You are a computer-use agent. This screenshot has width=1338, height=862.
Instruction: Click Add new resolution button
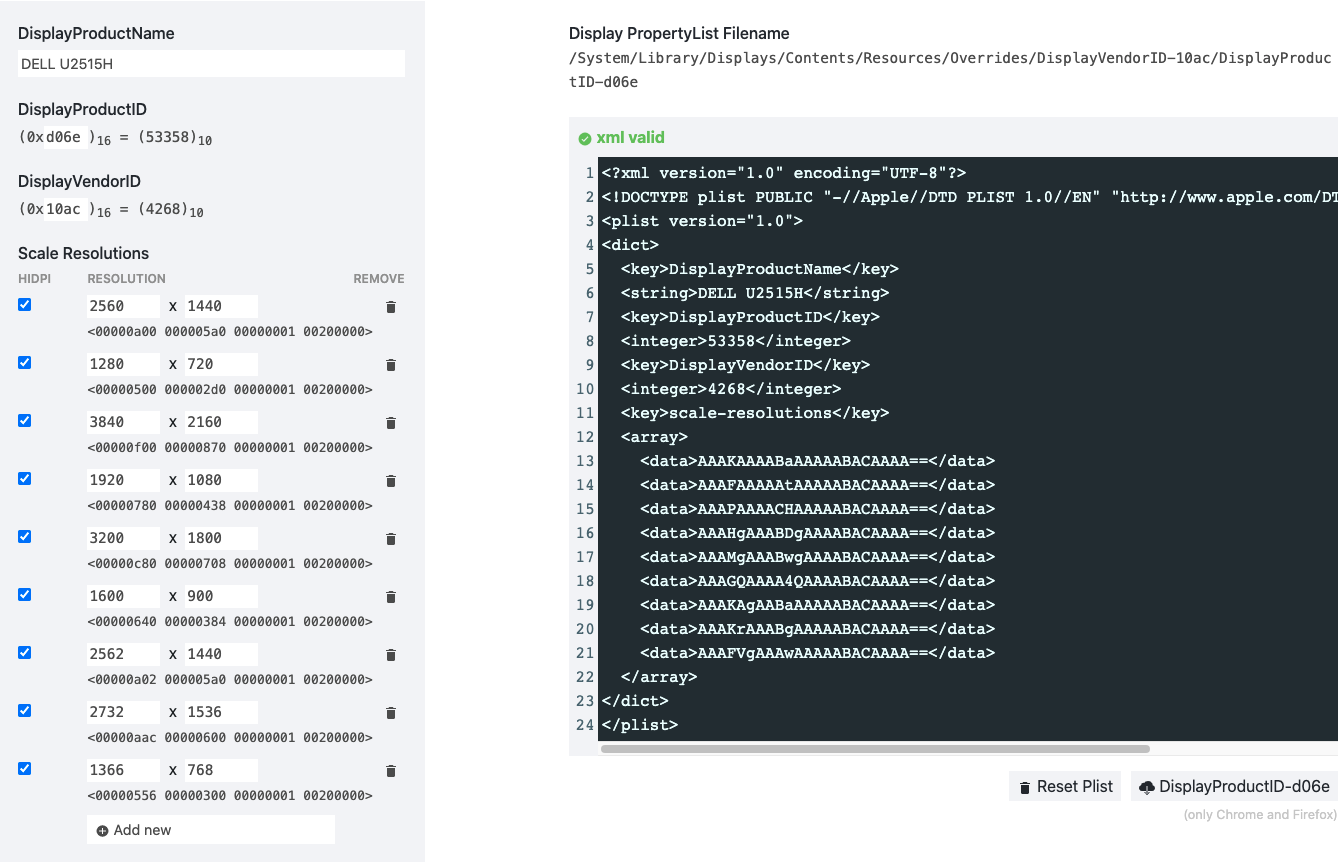point(210,830)
